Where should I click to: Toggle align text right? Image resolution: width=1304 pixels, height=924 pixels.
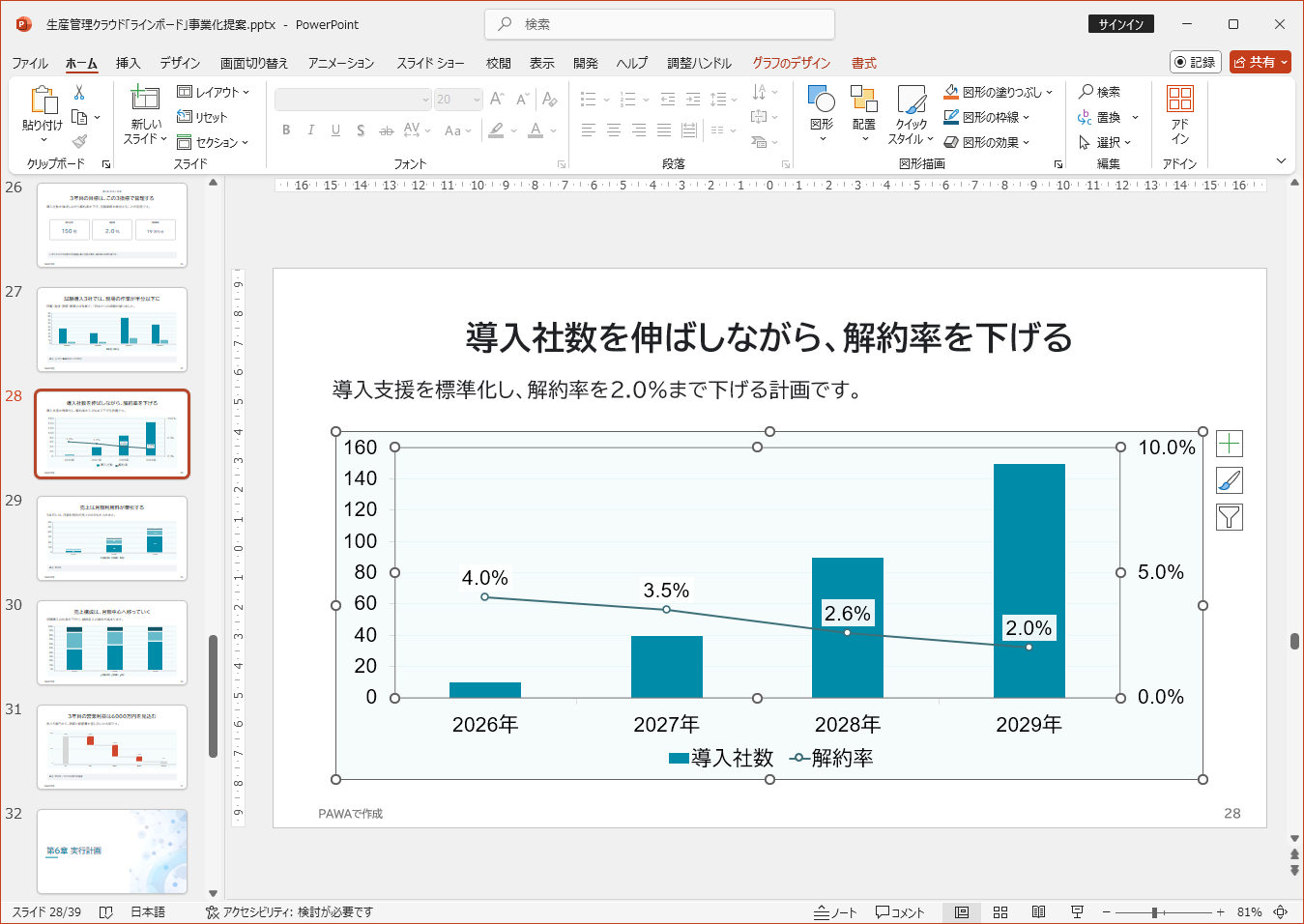coord(638,130)
